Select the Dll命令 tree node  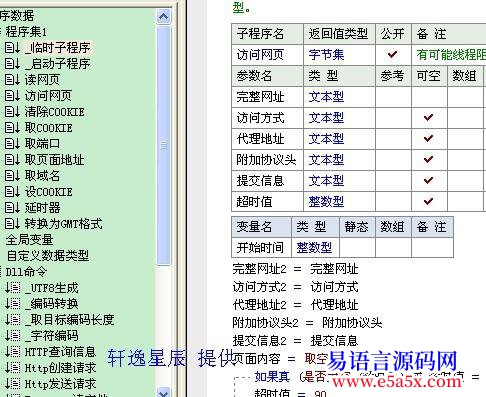[x=26, y=272]
